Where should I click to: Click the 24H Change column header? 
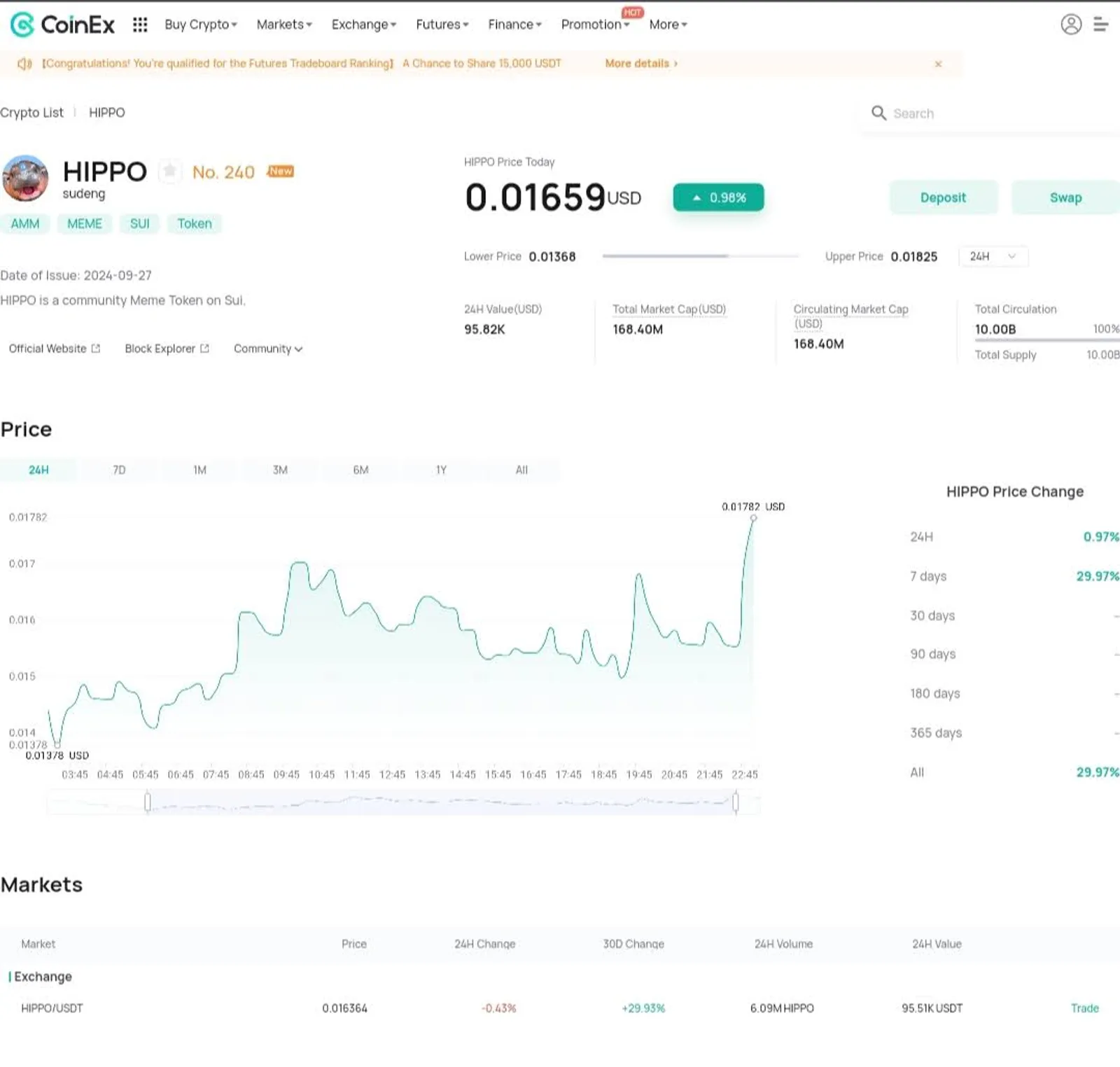pos(484,944)
